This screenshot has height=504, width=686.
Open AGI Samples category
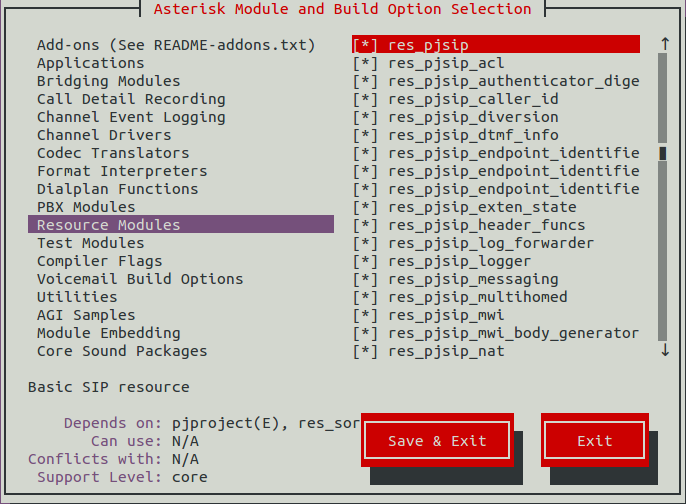point(86,315)
